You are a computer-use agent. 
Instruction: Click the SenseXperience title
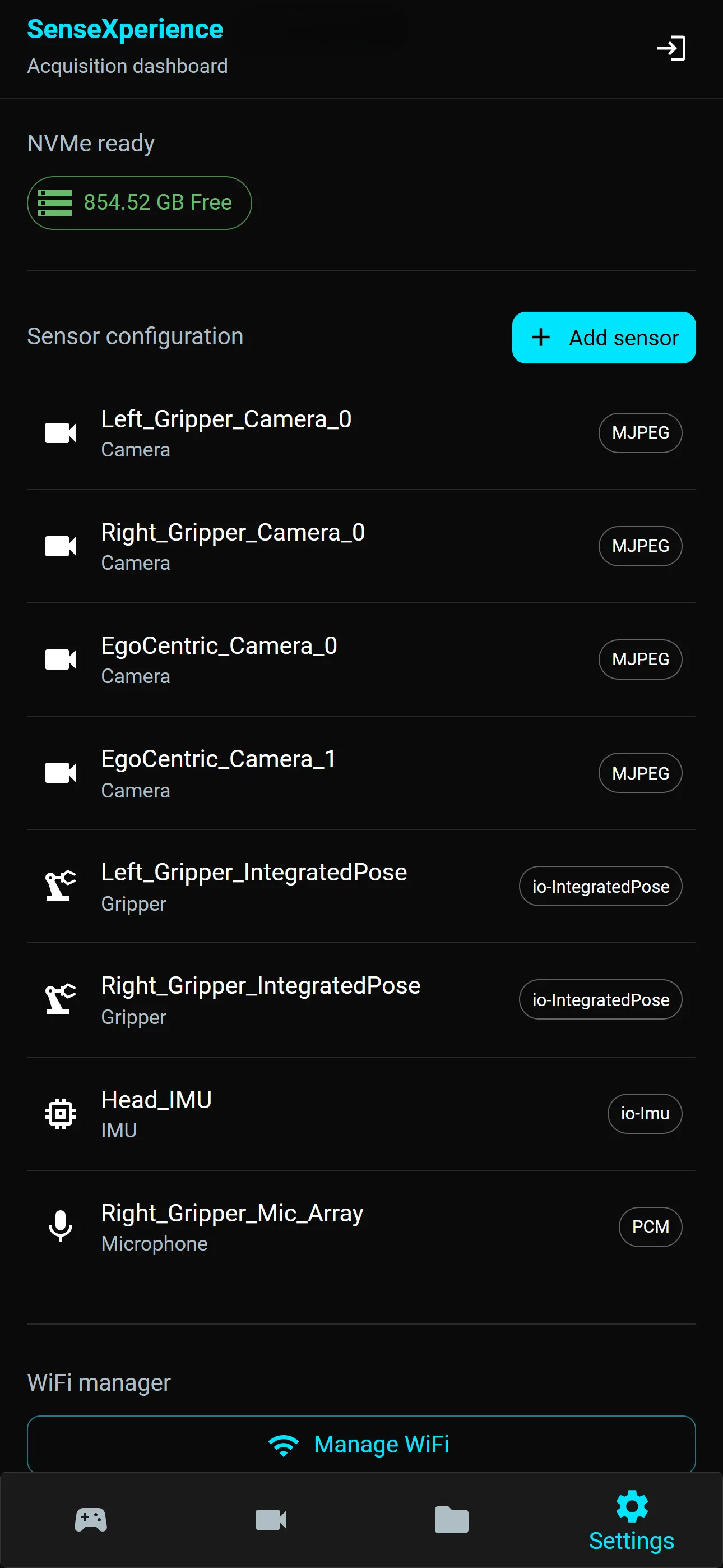pyautogui.click(x=126, y=29)
